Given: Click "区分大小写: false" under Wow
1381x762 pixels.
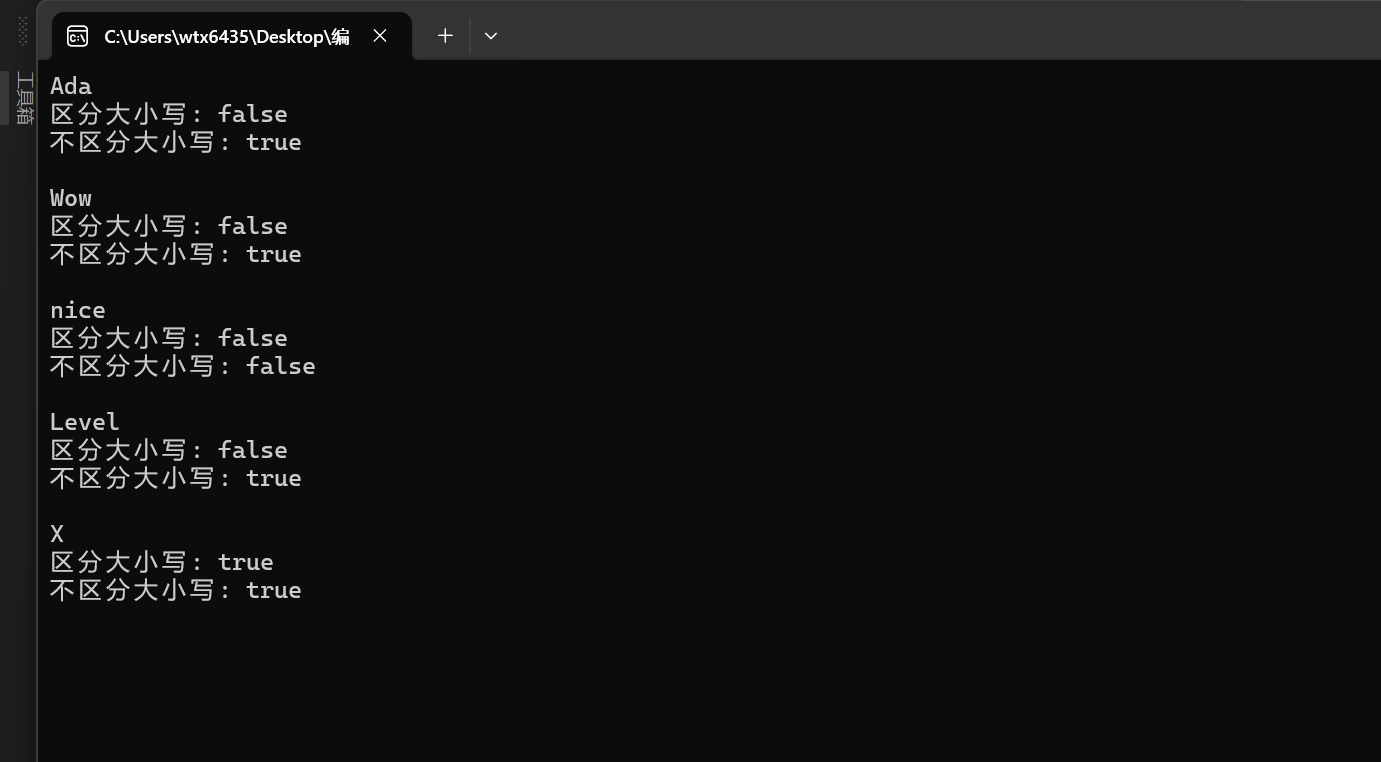Looking at the screenshot, I should coord(169,226).
